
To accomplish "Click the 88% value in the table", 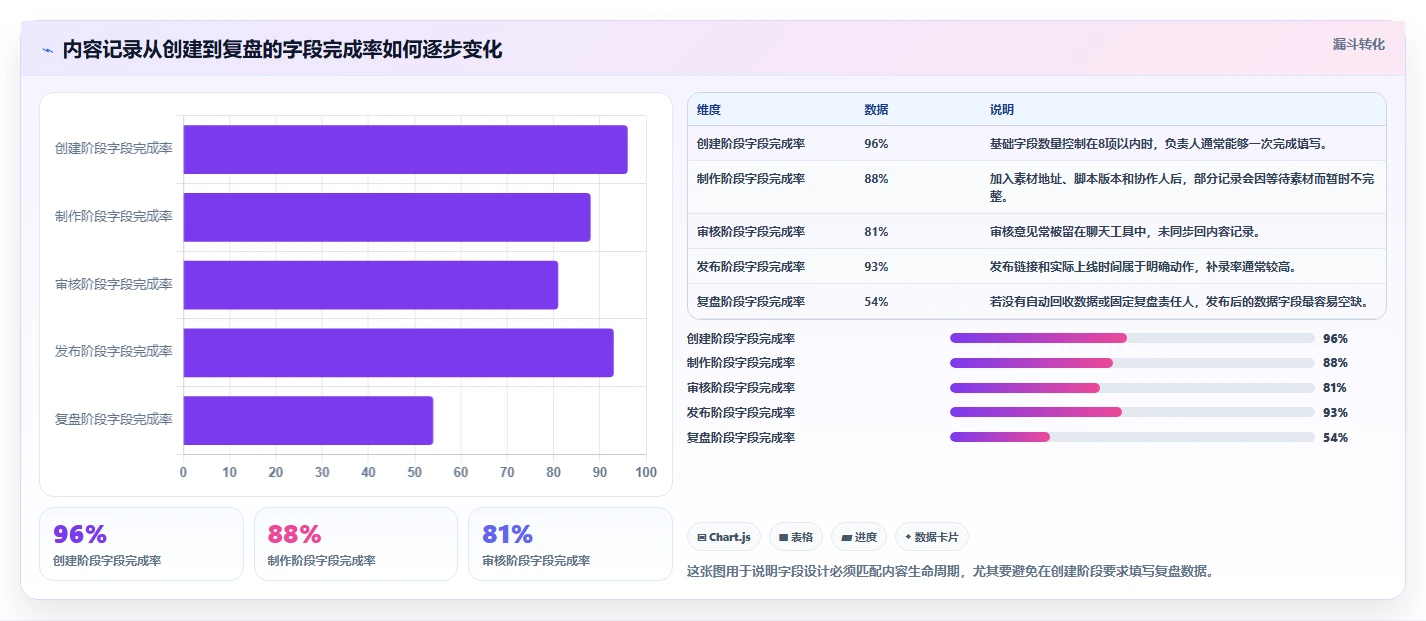I will coord(876,178).
